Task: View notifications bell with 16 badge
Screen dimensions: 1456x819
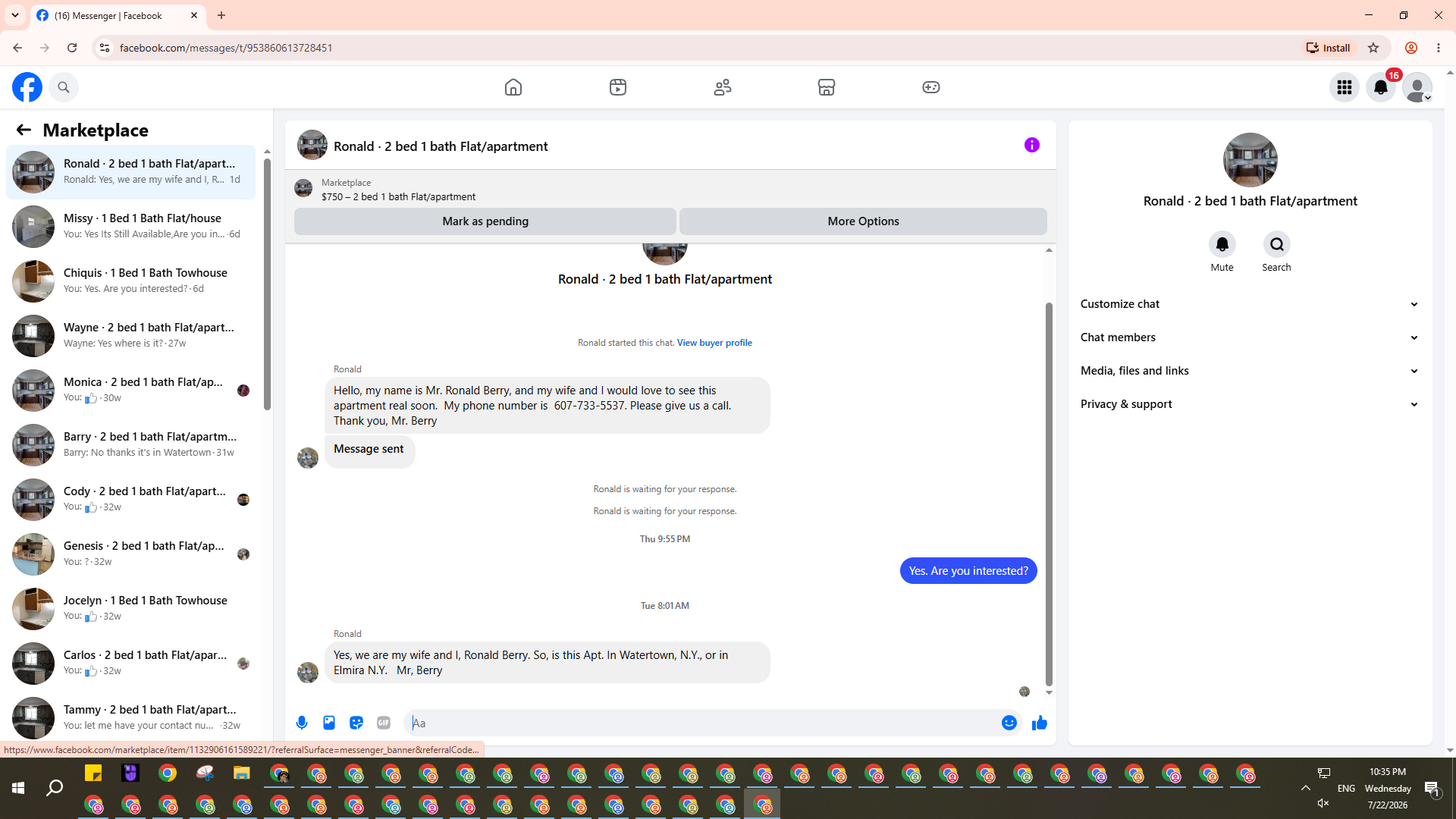Action: coord(1381,87)
